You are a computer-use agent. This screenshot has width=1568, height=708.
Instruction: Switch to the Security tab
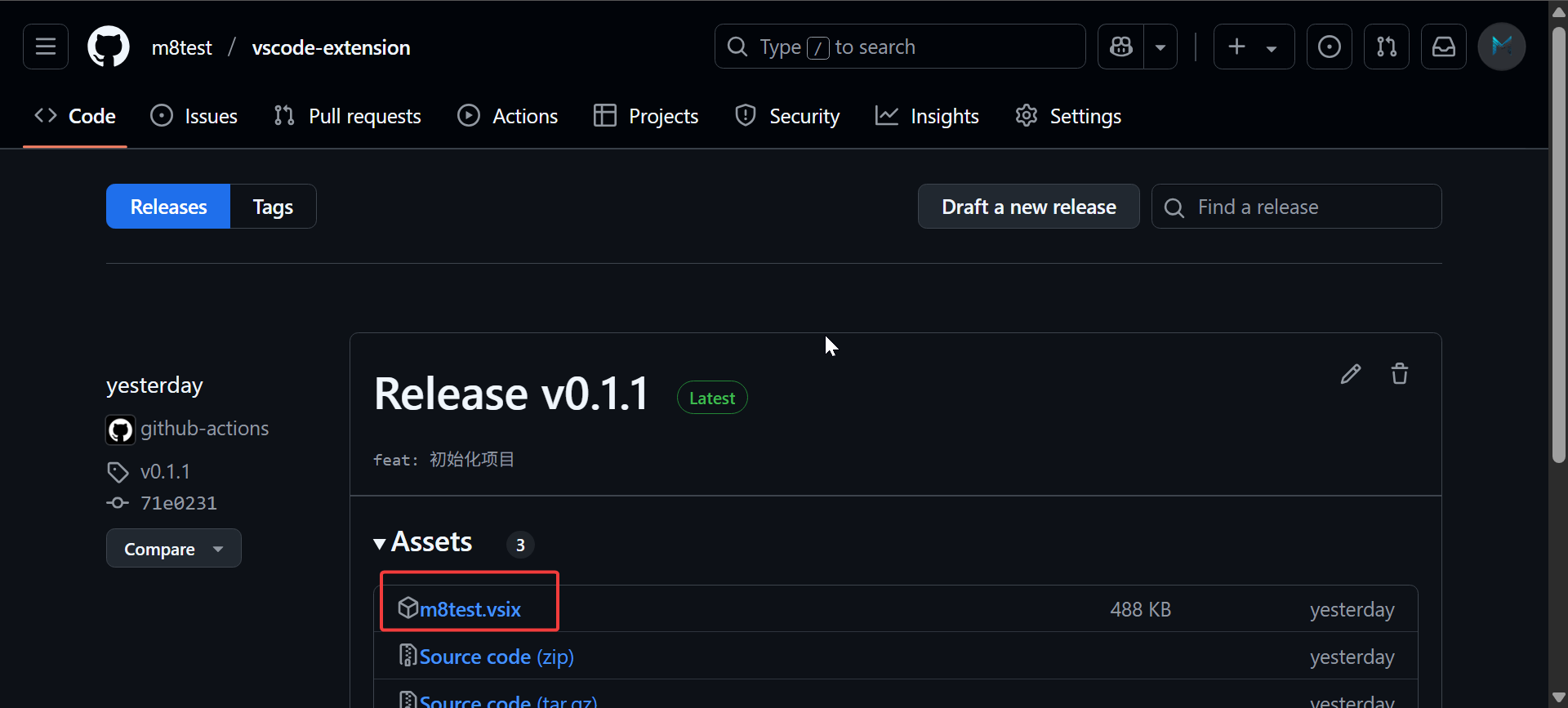coord(787,116)
